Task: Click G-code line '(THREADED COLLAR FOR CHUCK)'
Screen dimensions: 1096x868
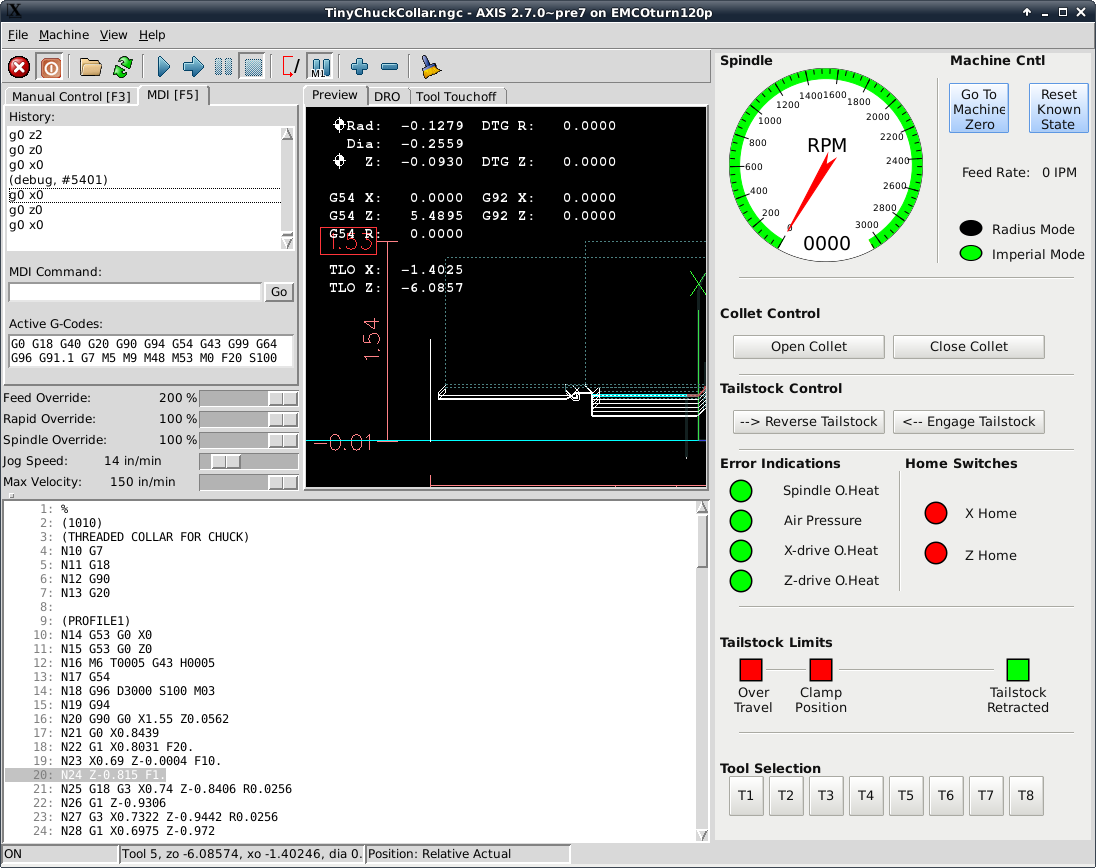Action: 155,537
